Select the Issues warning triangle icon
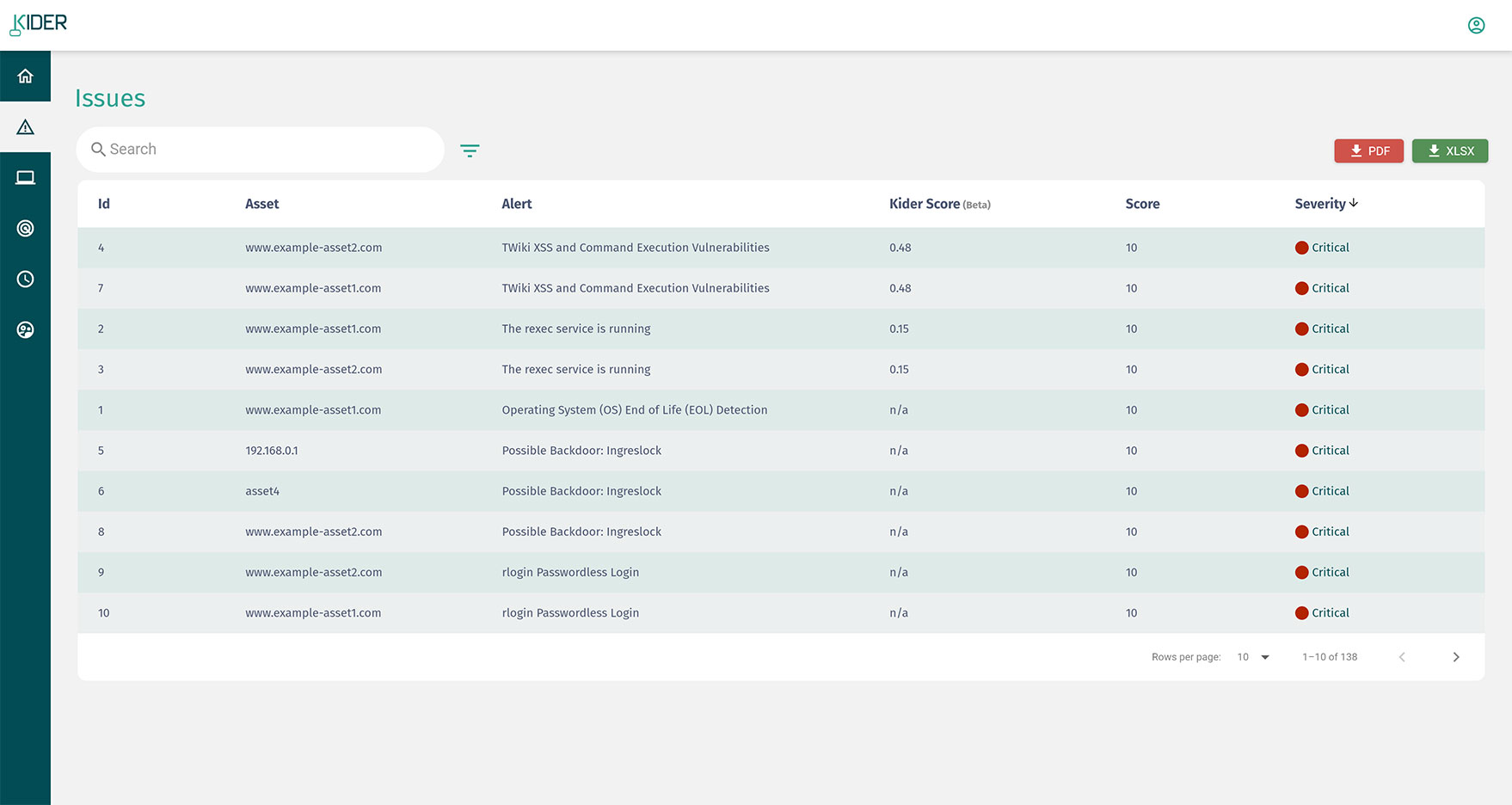 coord(25,127)
